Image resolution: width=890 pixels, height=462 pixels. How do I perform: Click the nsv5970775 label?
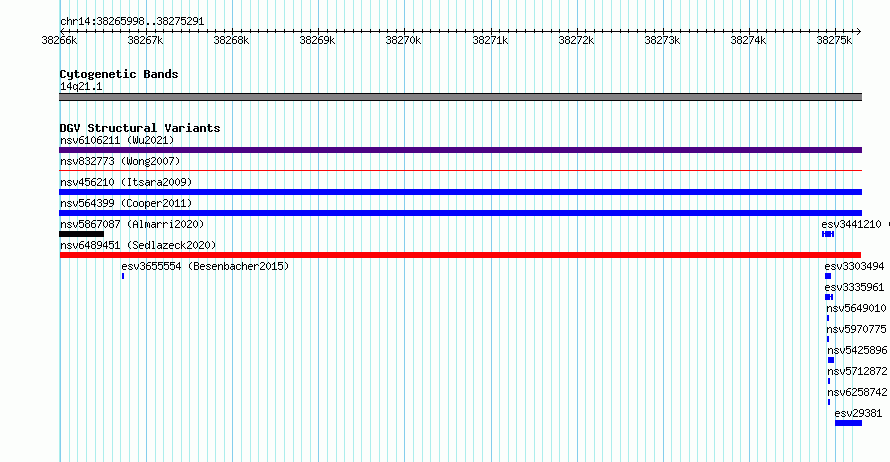click(x=856, y=329)
